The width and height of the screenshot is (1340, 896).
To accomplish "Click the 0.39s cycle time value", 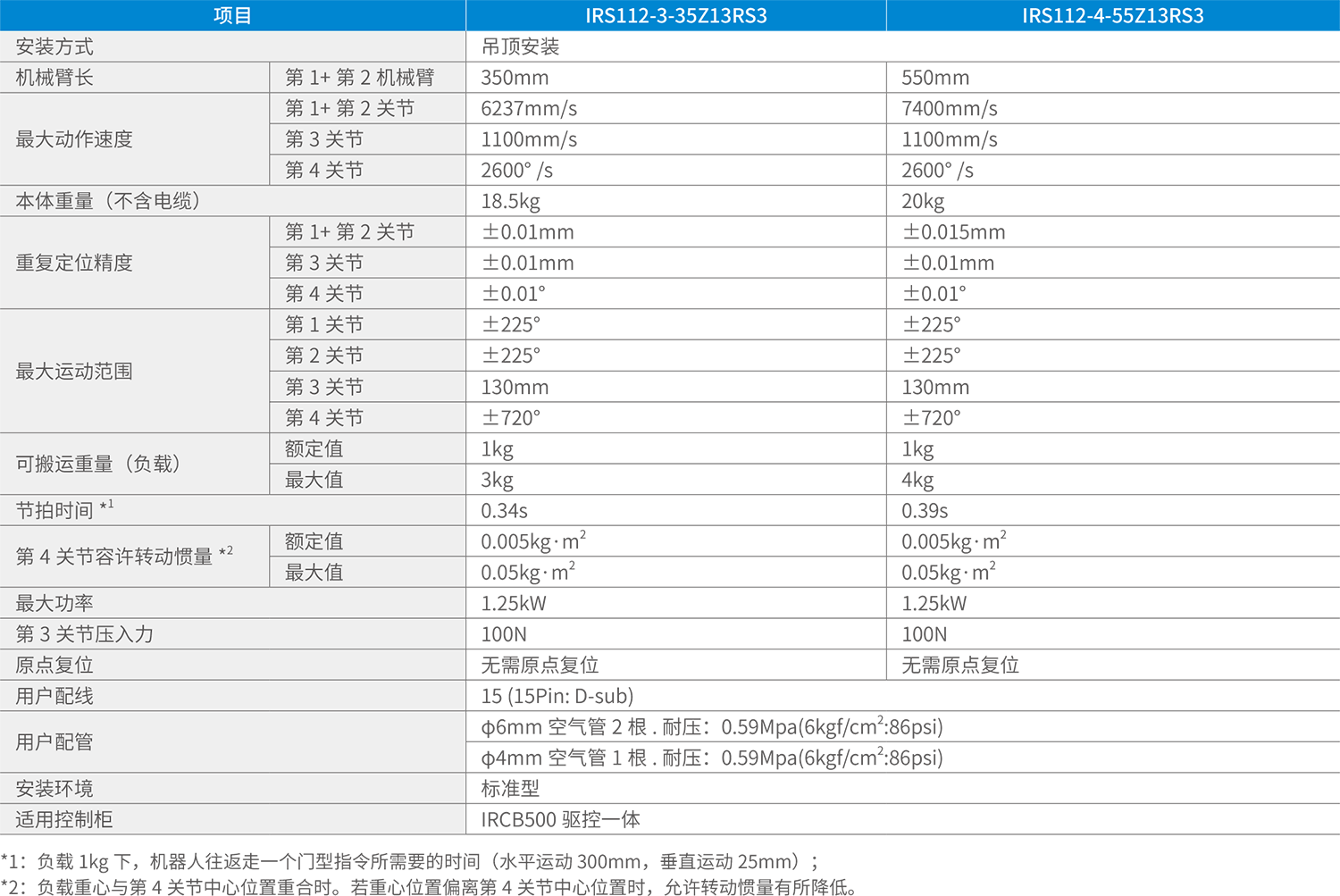I will click(925, 511).
